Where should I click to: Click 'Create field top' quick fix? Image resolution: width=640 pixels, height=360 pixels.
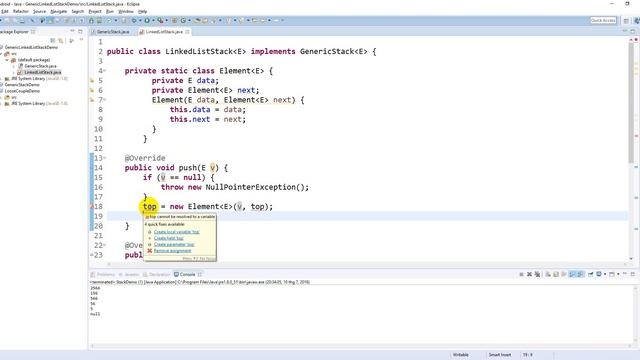tap(169, 238)
